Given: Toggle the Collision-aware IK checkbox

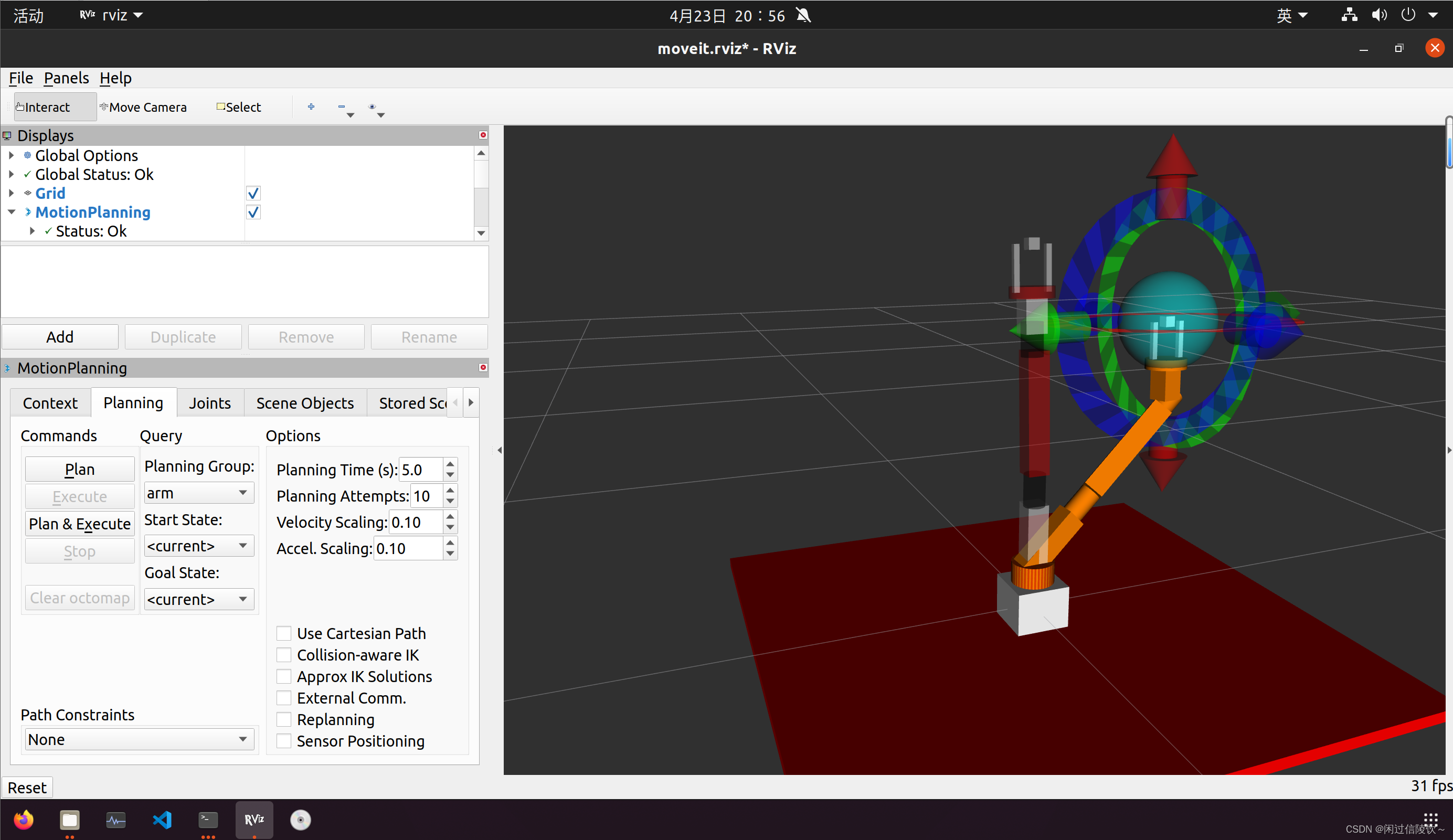Looking at the screenshot, I should 284,655.
